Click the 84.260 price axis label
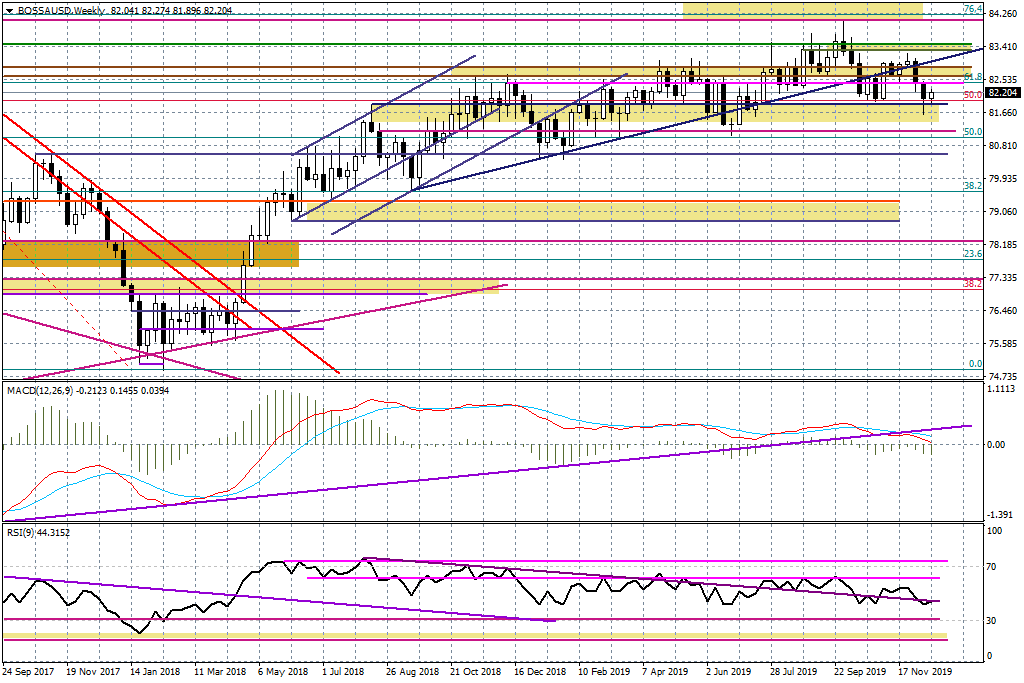Viewport: 1024px width, 683px height. click(x=1002, y=13)
